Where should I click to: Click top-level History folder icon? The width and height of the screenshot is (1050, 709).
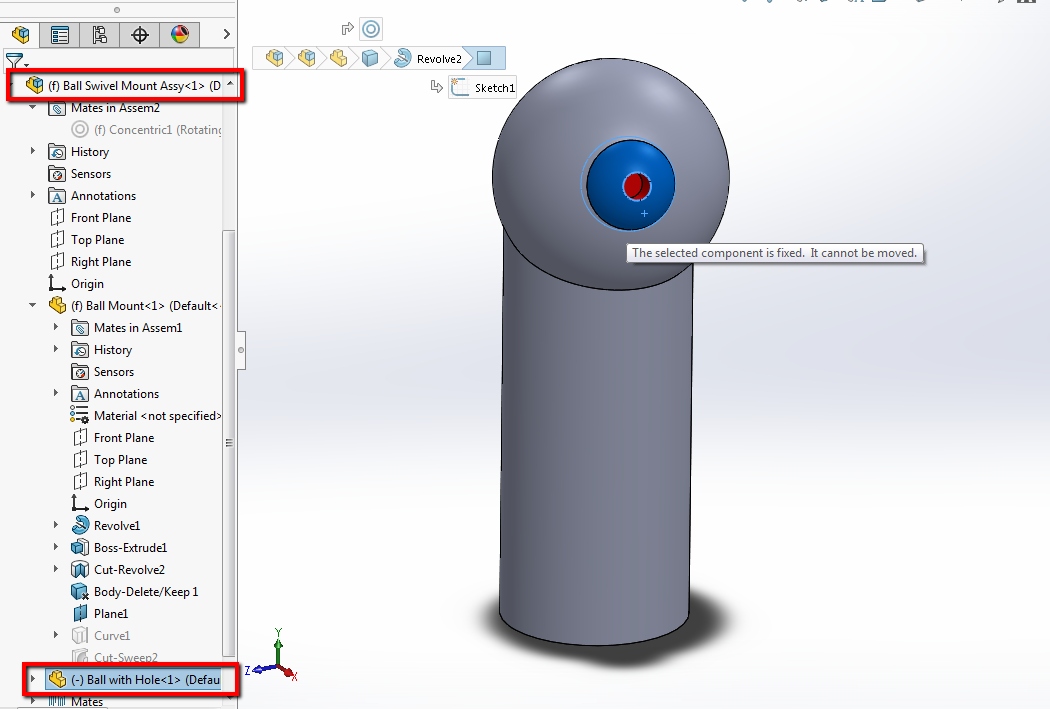(57, 152)
